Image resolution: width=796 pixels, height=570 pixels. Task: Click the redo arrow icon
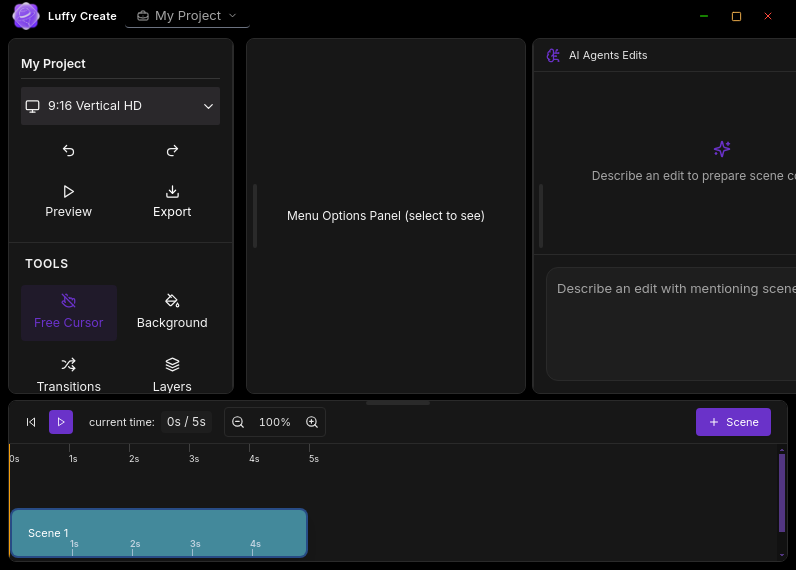coord(172,151)
